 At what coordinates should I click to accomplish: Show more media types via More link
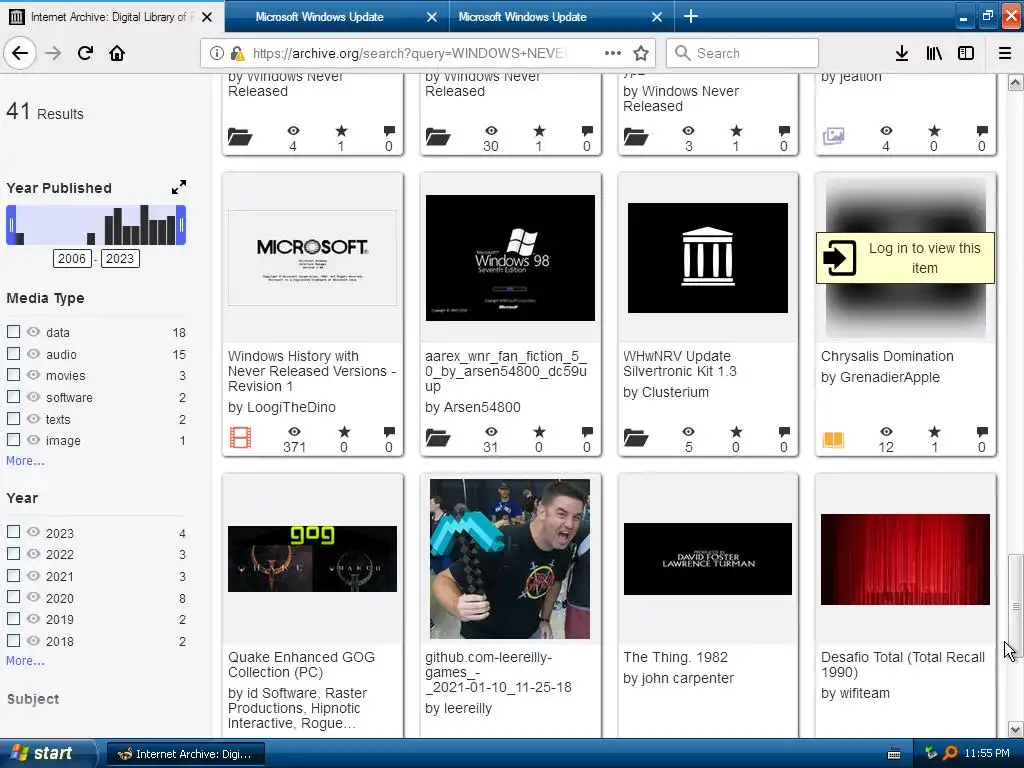[25, 460]
